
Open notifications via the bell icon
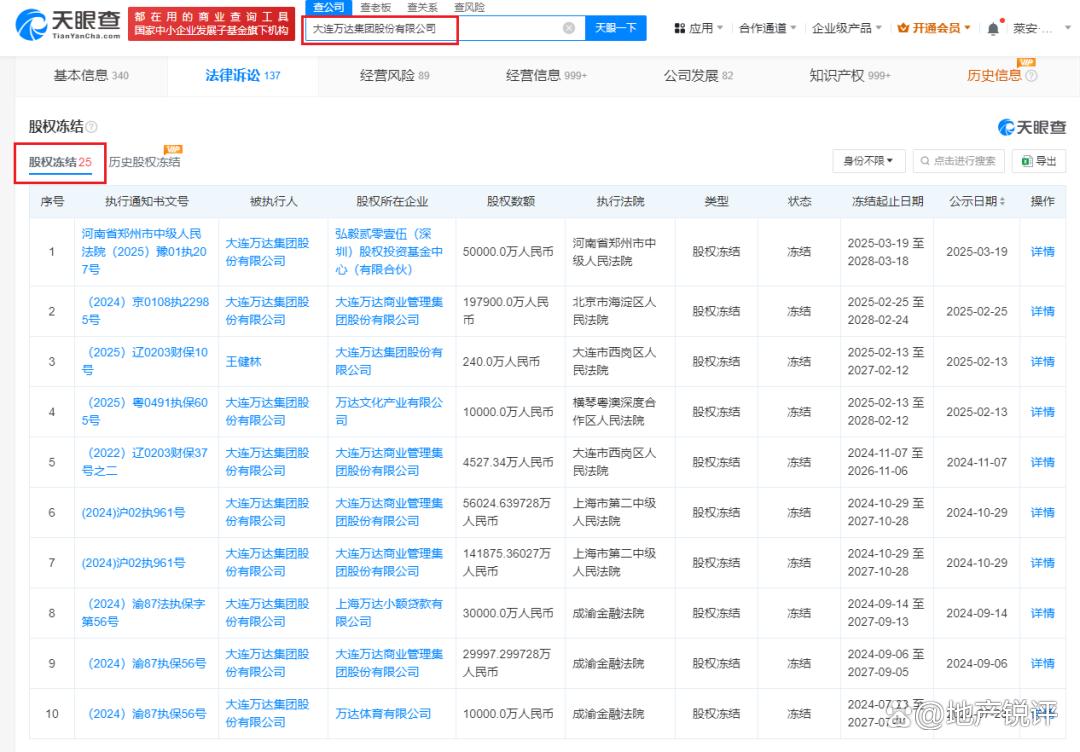tap(993, 28)
